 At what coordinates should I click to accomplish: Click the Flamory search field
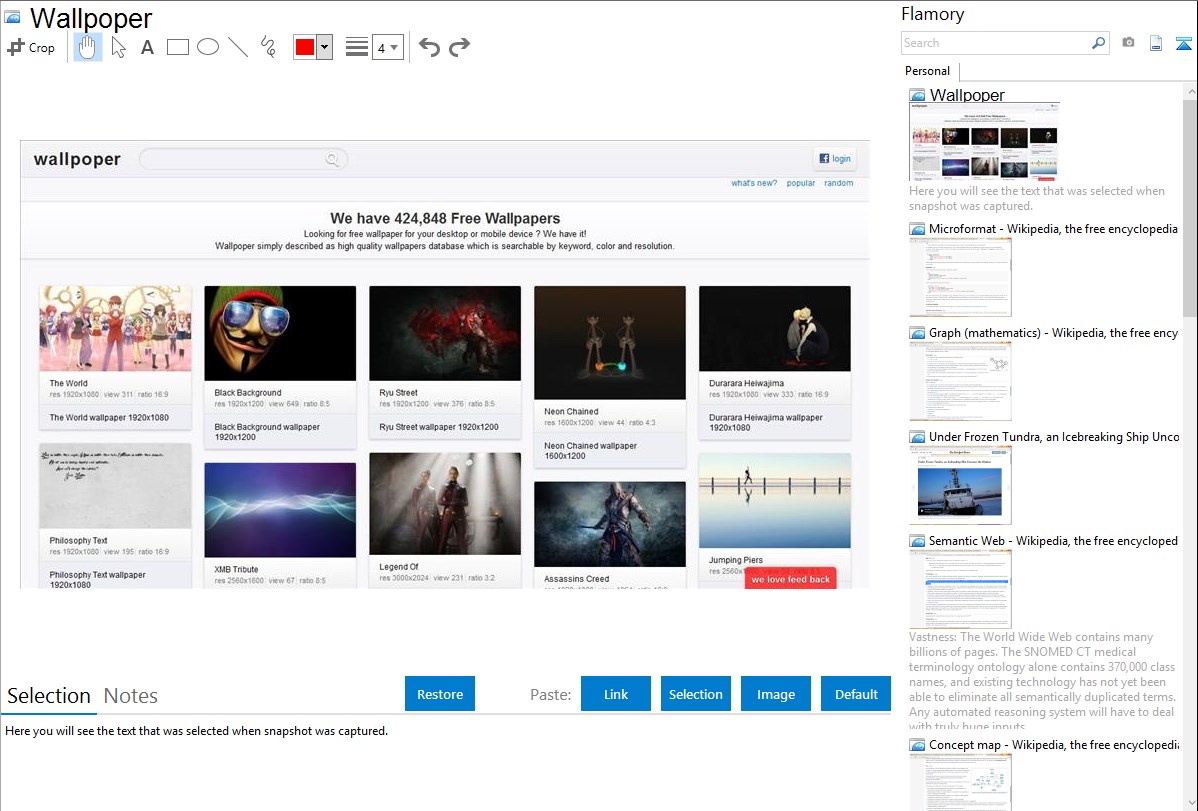(x=995, y=43)
